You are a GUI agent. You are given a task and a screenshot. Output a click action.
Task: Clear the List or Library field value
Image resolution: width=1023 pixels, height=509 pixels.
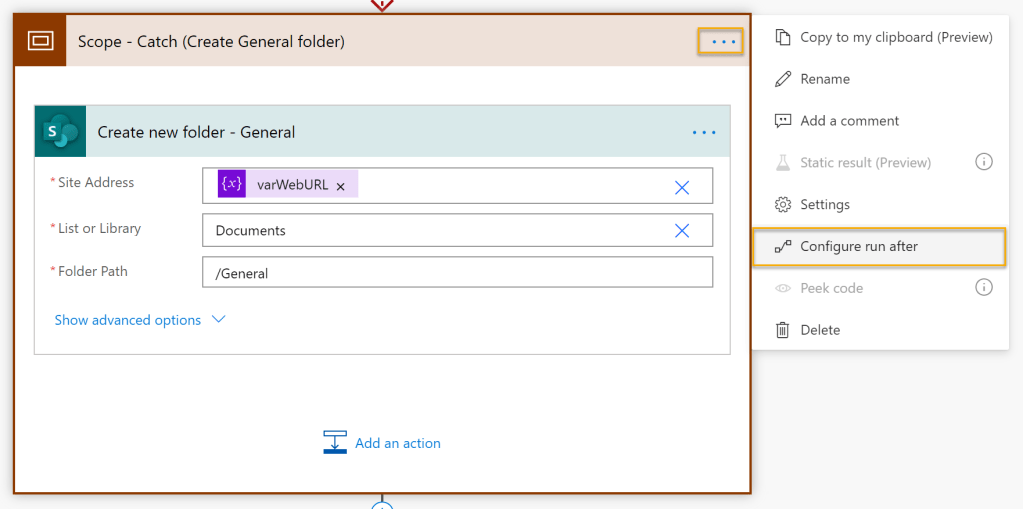pos(682,231)
